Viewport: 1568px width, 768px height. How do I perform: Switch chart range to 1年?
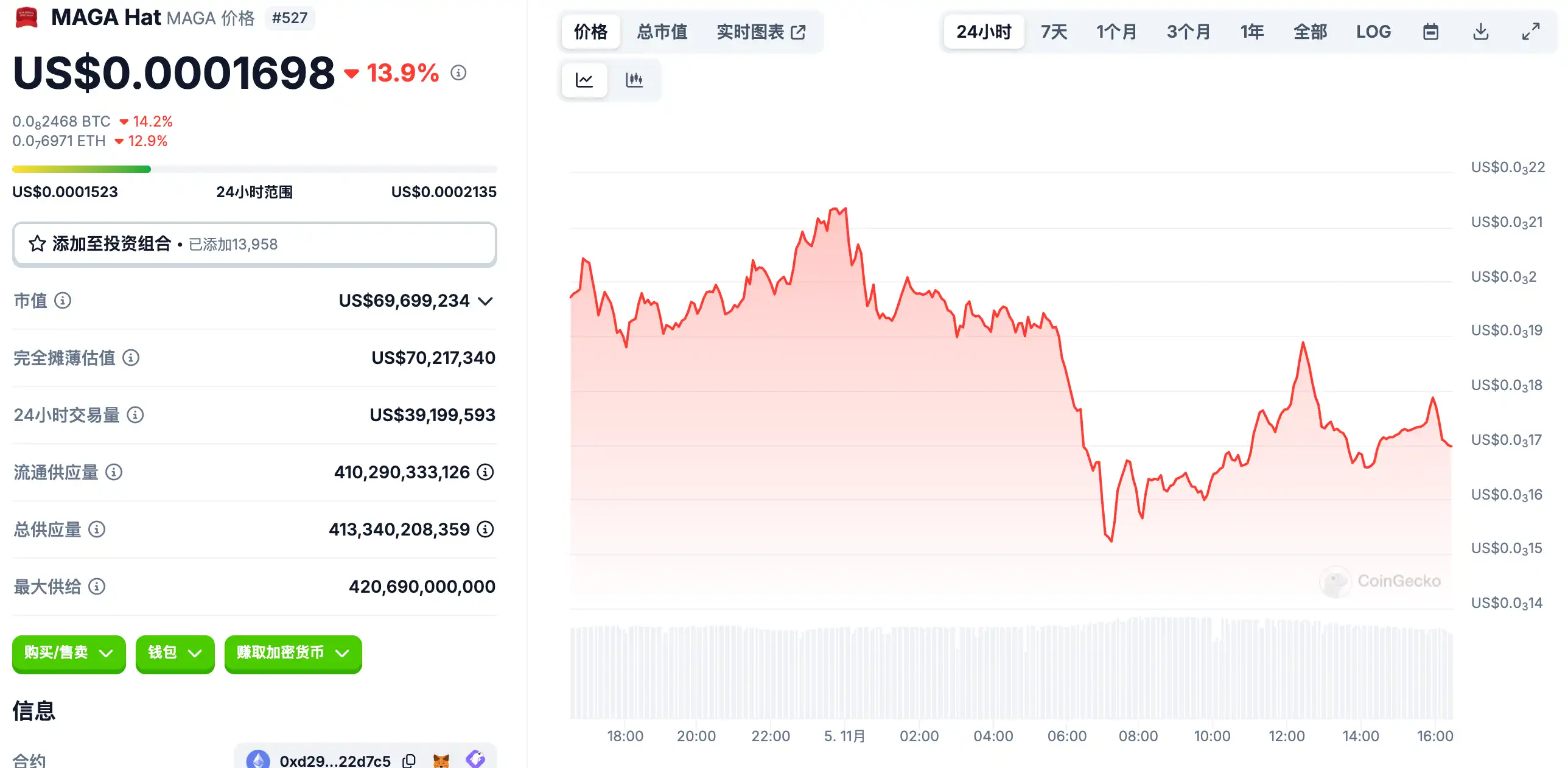point(1252,32)
